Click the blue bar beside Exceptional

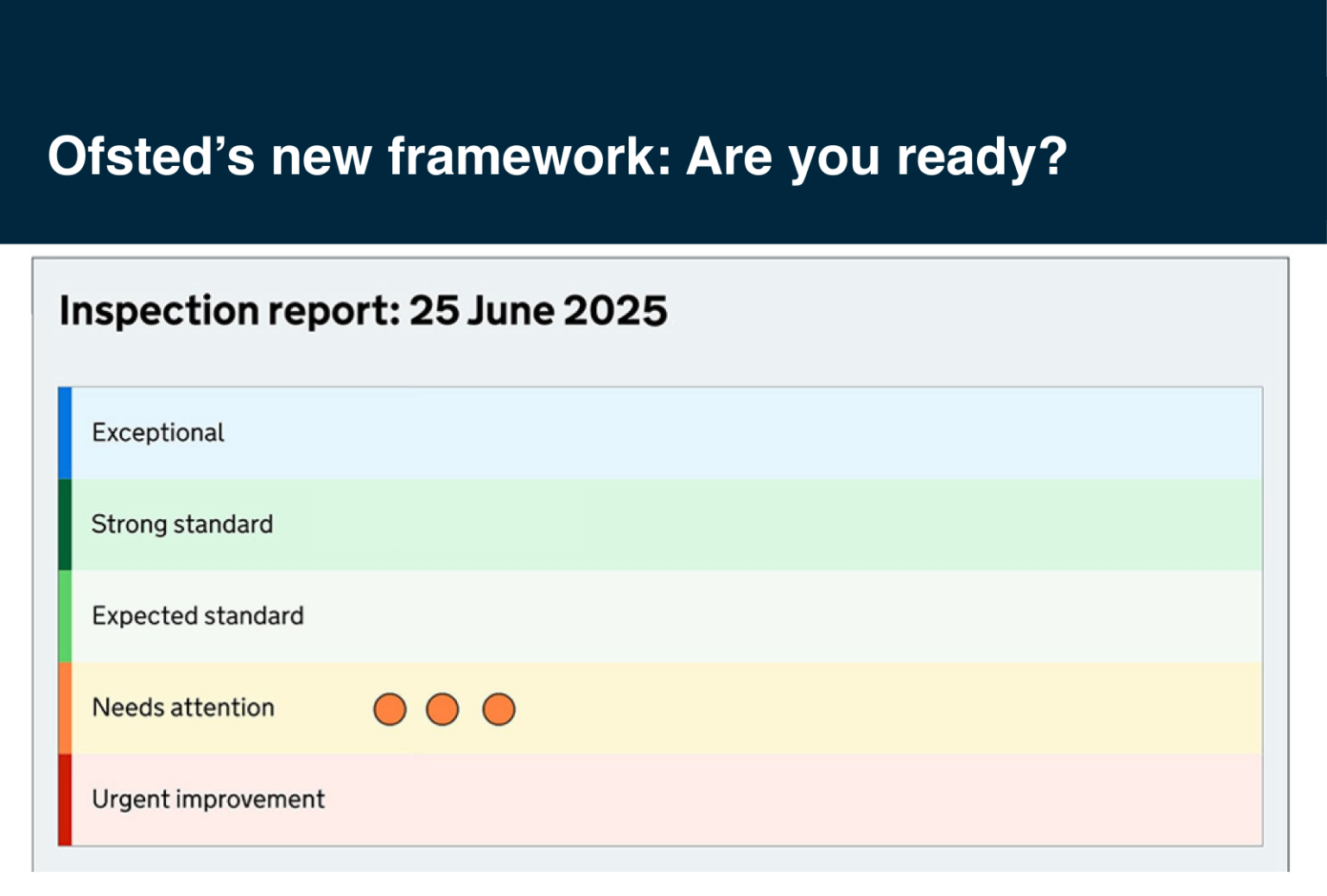tap(65, 433)
